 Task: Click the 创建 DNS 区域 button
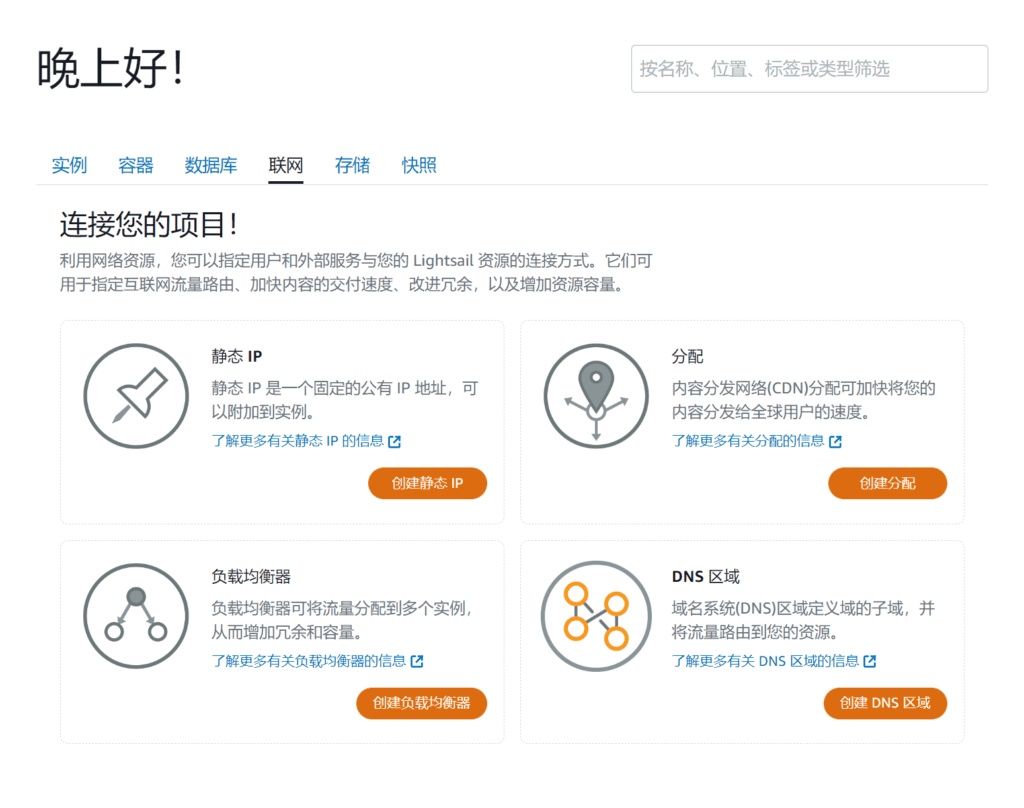tap(885, 703)
